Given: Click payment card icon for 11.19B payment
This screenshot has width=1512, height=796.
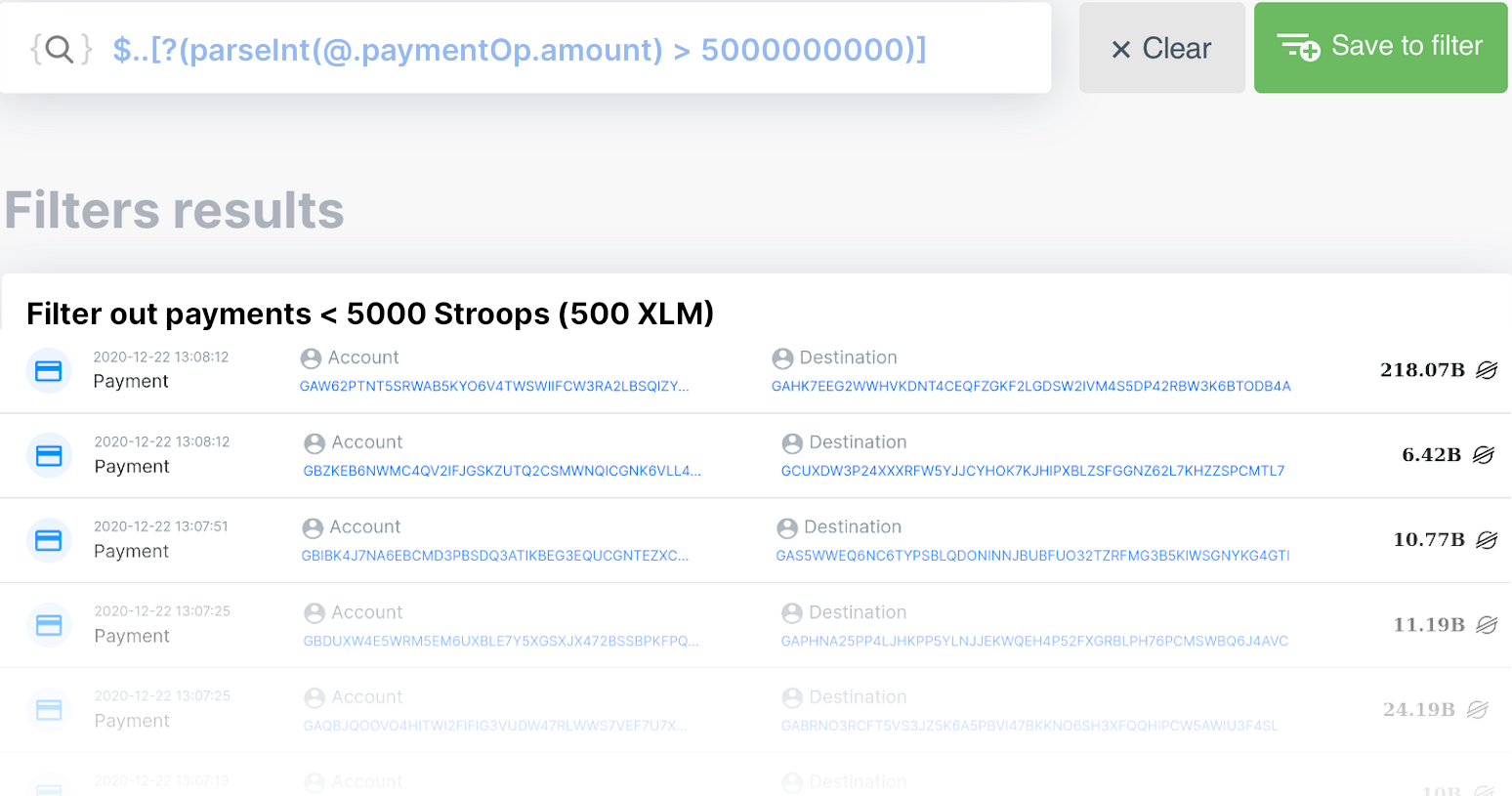Looking at the screenshot, I should [x=49, y=625].
